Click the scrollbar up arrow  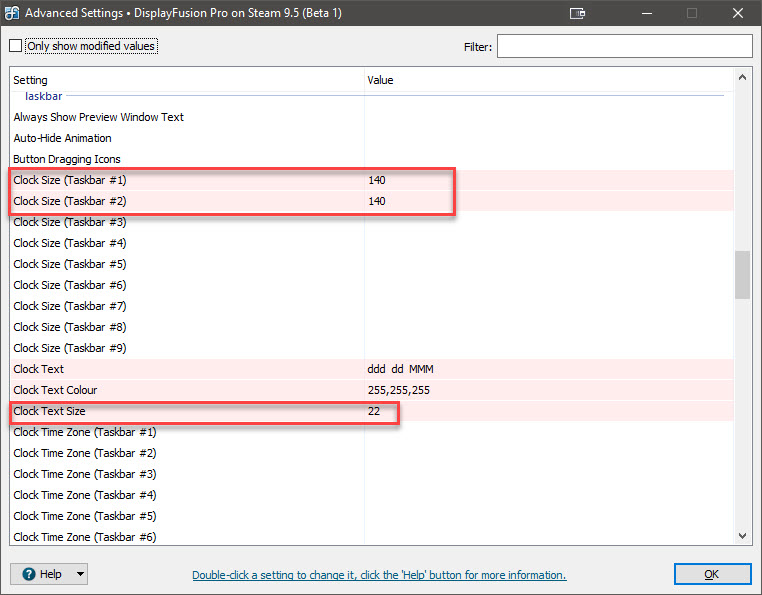[742, 78]
